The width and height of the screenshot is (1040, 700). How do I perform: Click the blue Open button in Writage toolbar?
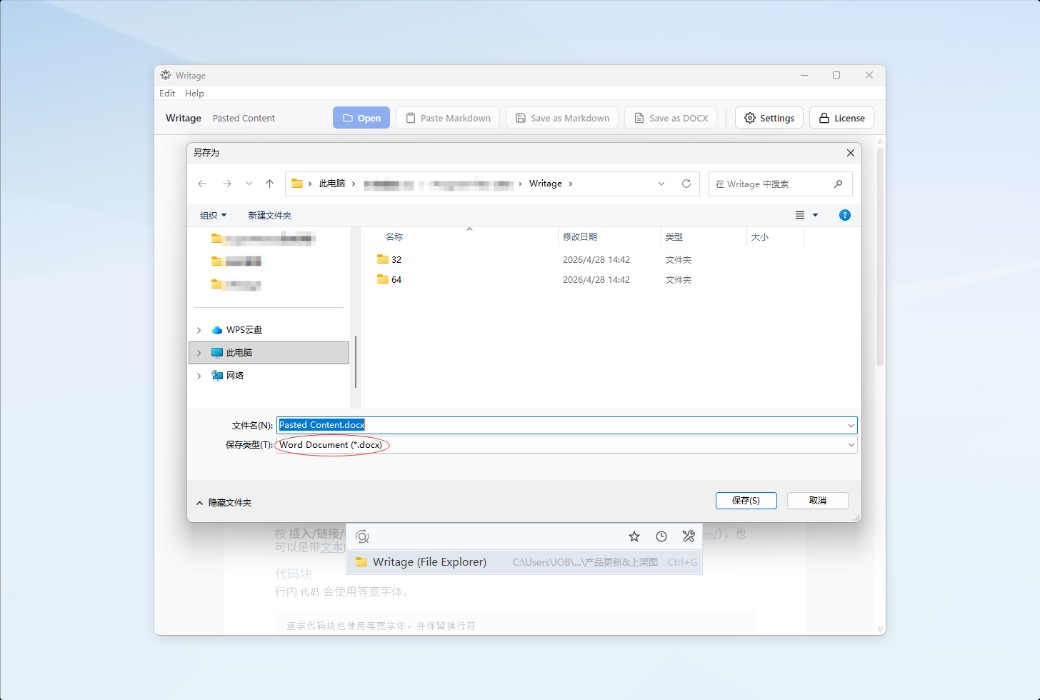(x=361, y=117)
